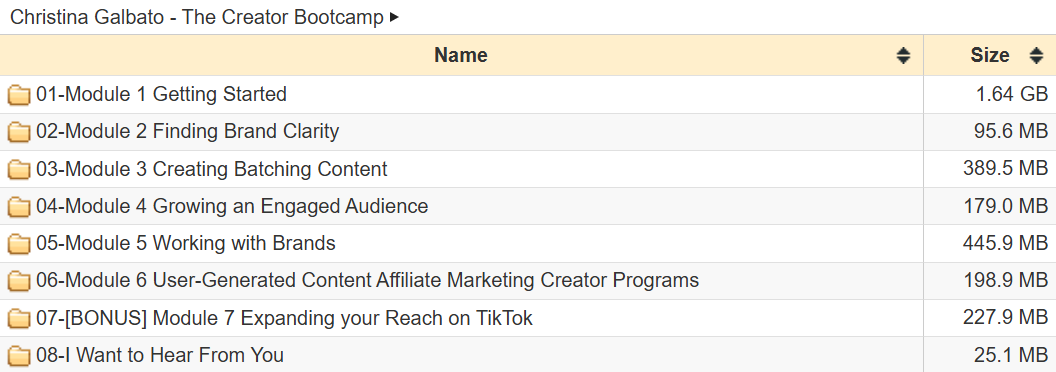Click the folder icon for BONUS Module 7 TikTok

click(x=19, y=318)
